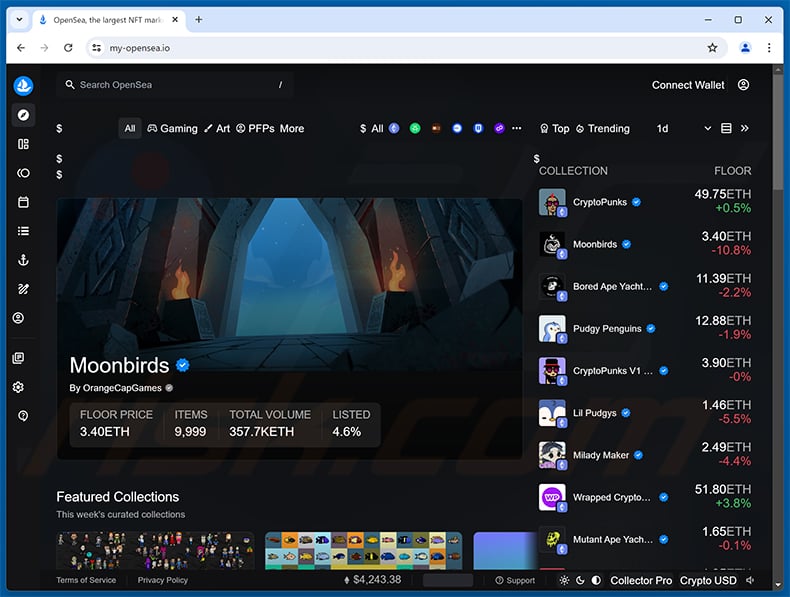Open the fish-themed featured collection thumbnail
Screen dimensions: 790x597
click(x=364, y=551)
